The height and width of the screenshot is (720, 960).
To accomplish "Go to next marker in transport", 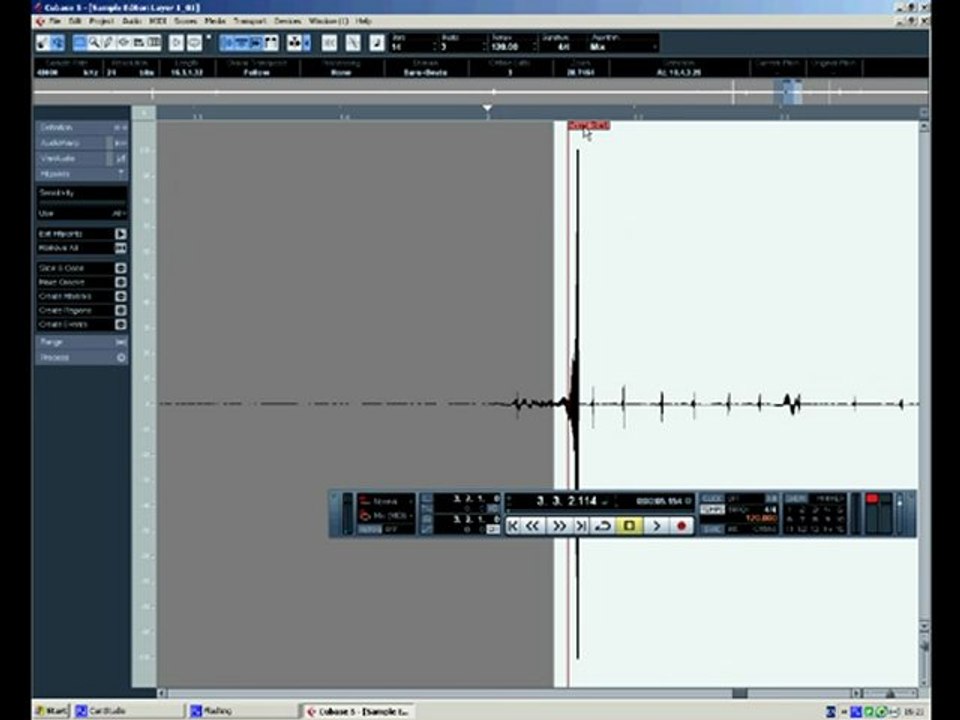I will point(581,526).
